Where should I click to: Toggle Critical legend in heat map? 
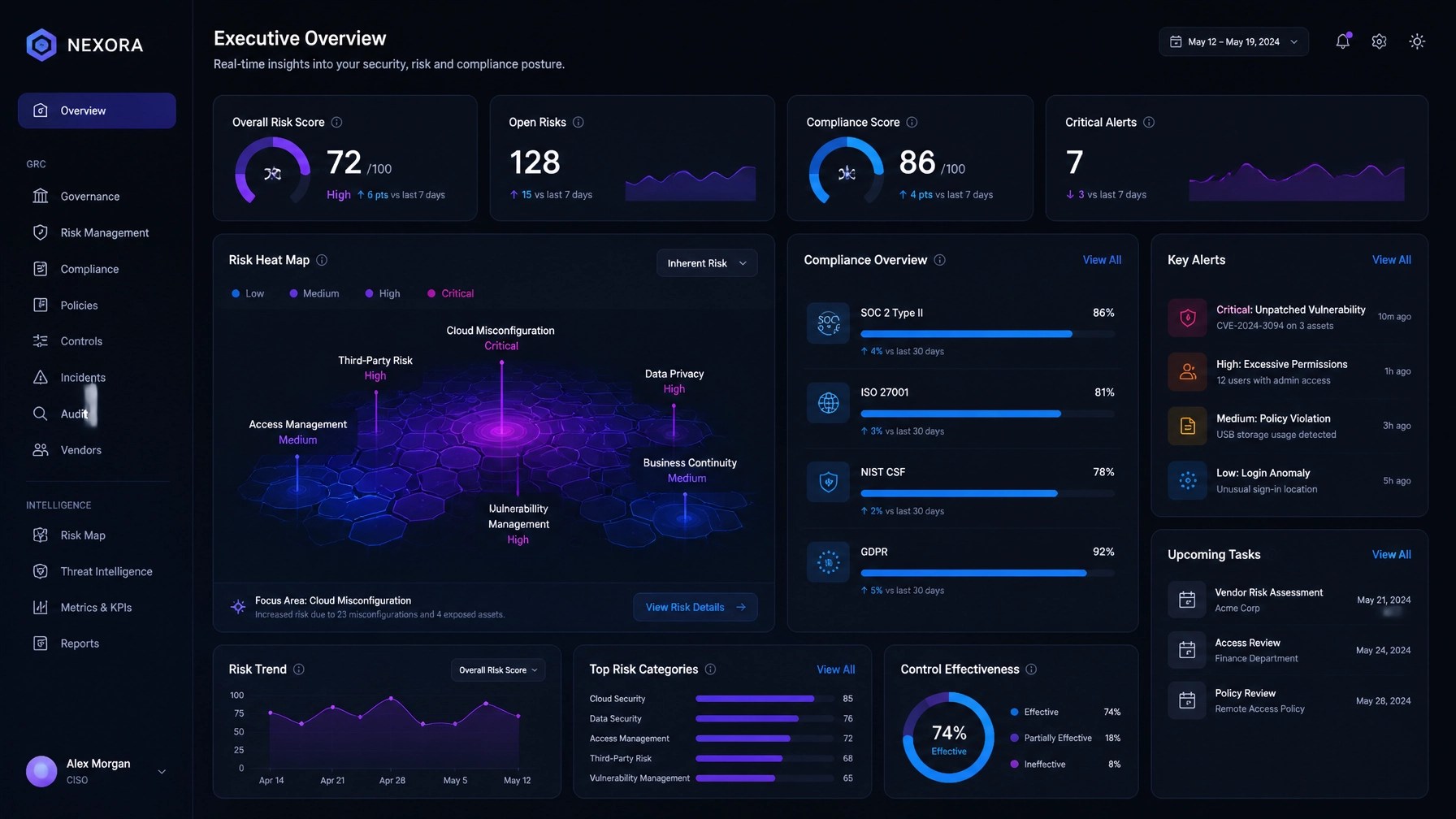tap(450, 293)
